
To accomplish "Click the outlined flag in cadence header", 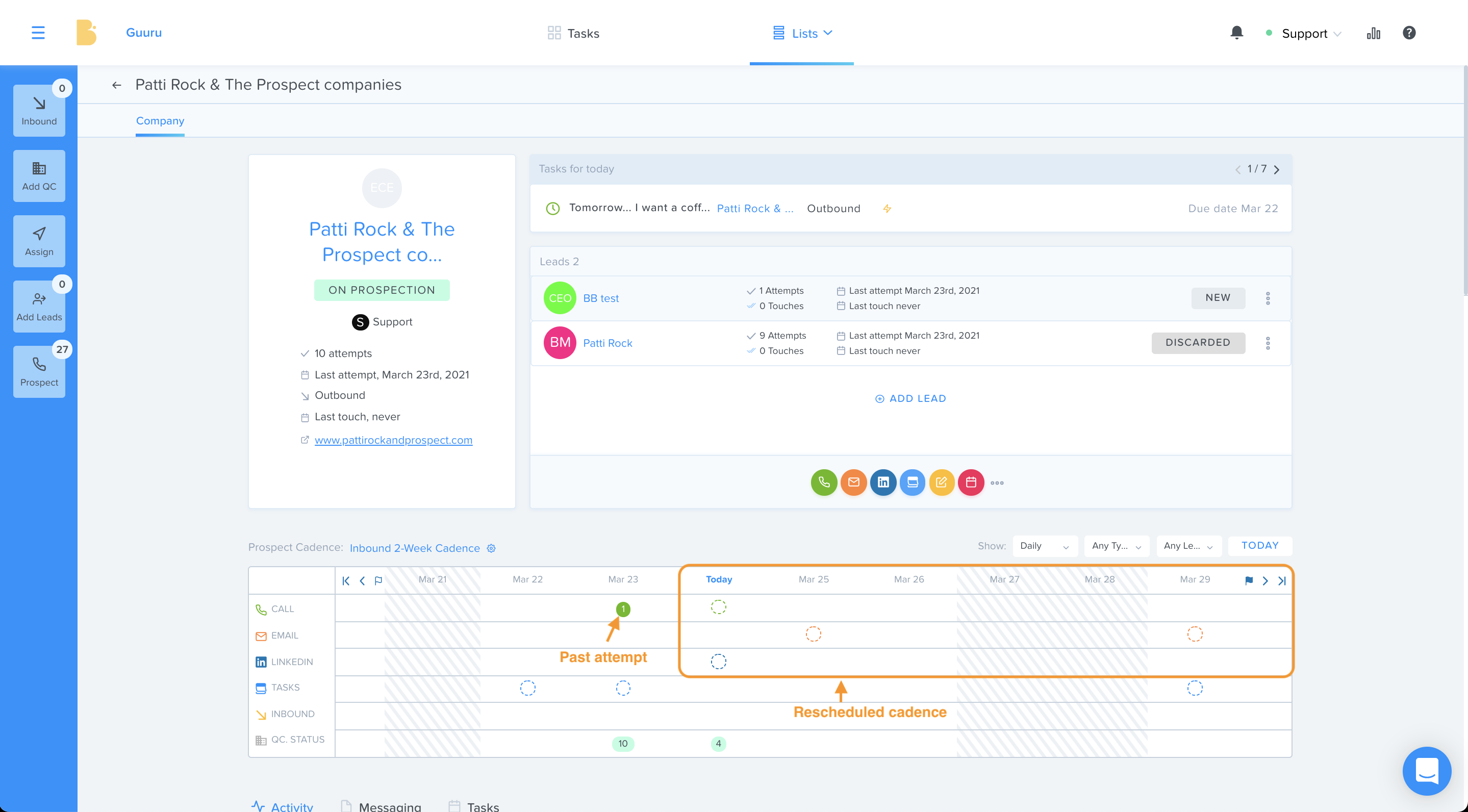I will coord(378,580).
